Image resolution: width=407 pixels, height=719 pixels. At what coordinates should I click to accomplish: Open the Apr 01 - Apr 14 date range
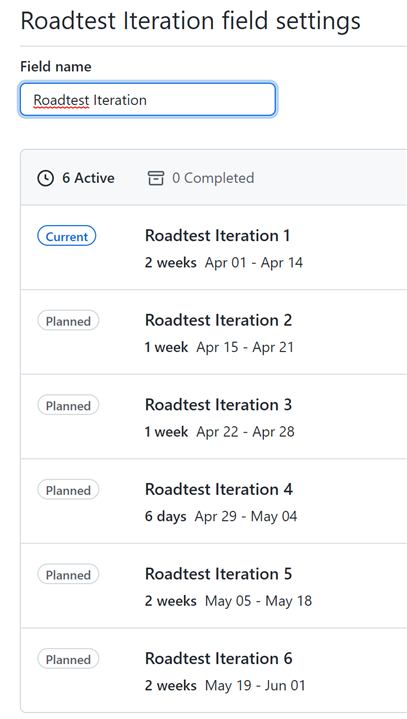click(x=254, y=263)
